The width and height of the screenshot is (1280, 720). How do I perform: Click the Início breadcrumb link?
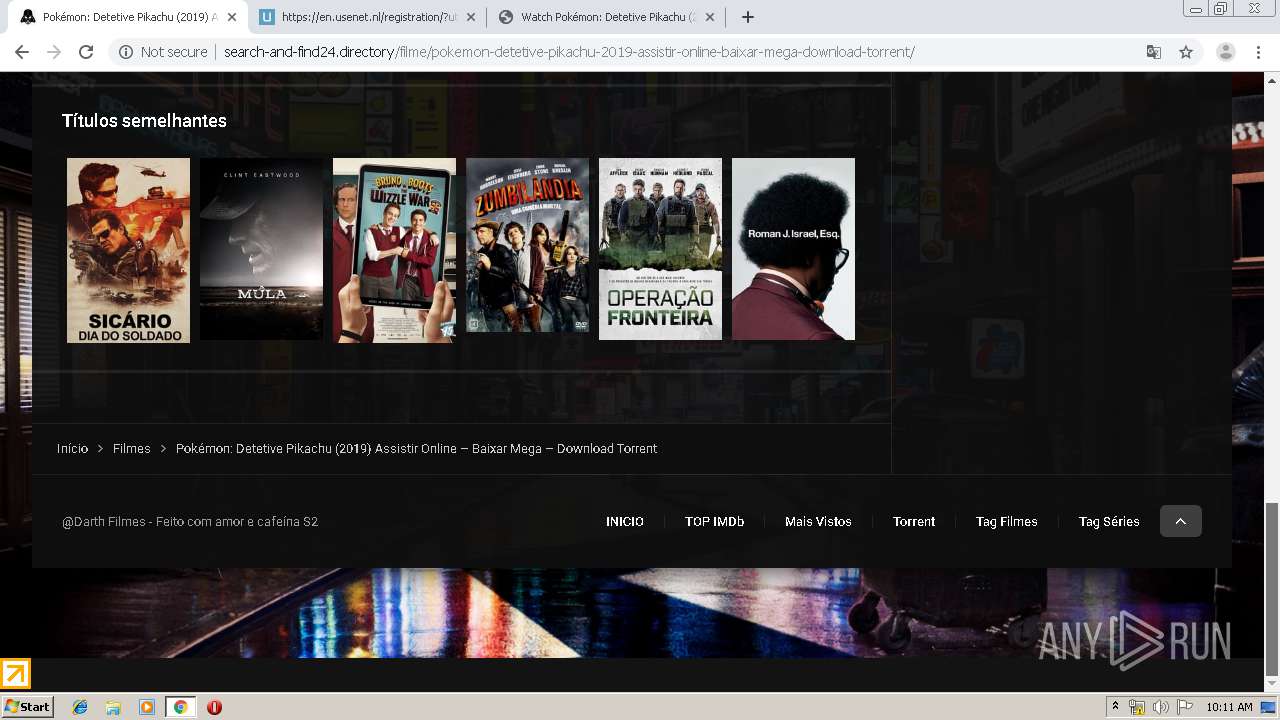click(x=72, y=449)
